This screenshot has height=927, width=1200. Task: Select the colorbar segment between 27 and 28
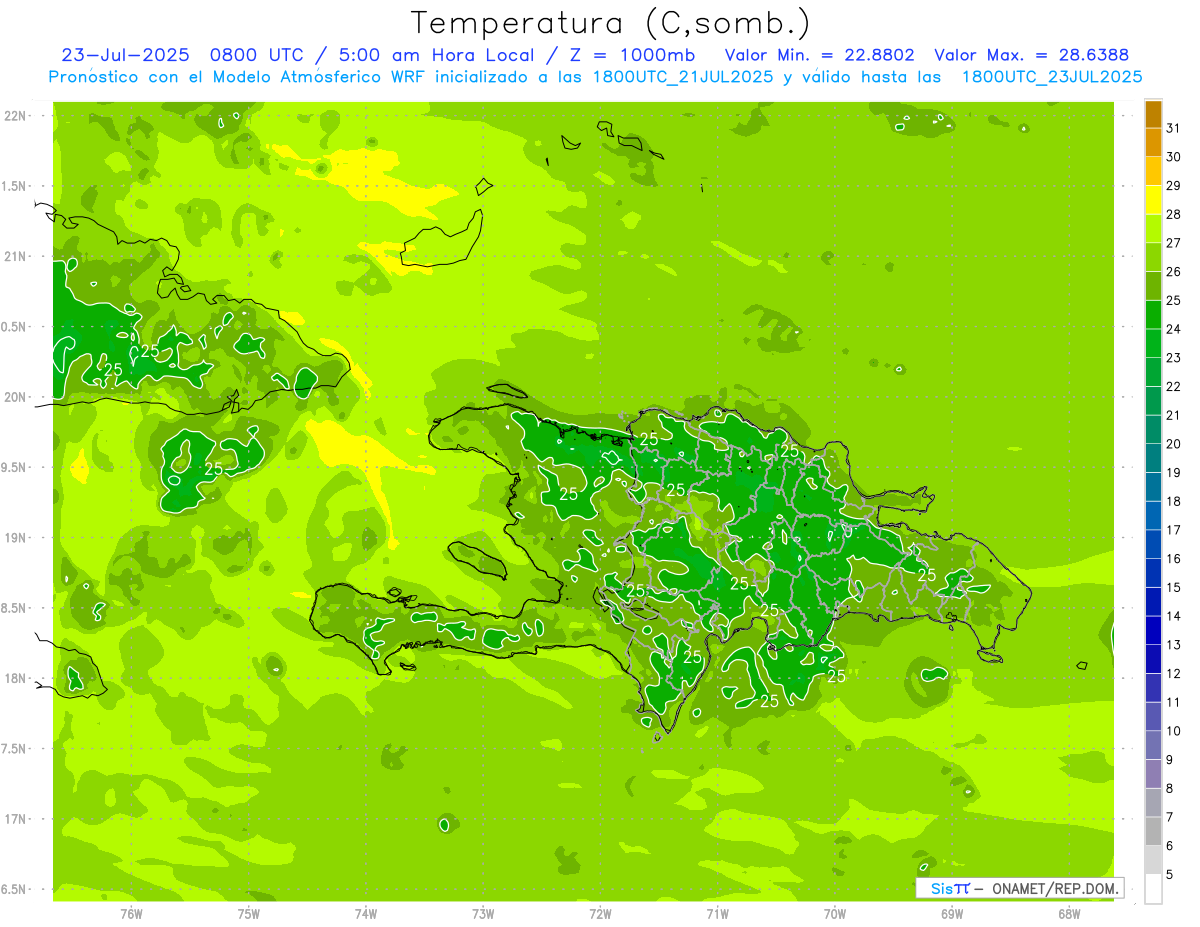[1153, 229]
